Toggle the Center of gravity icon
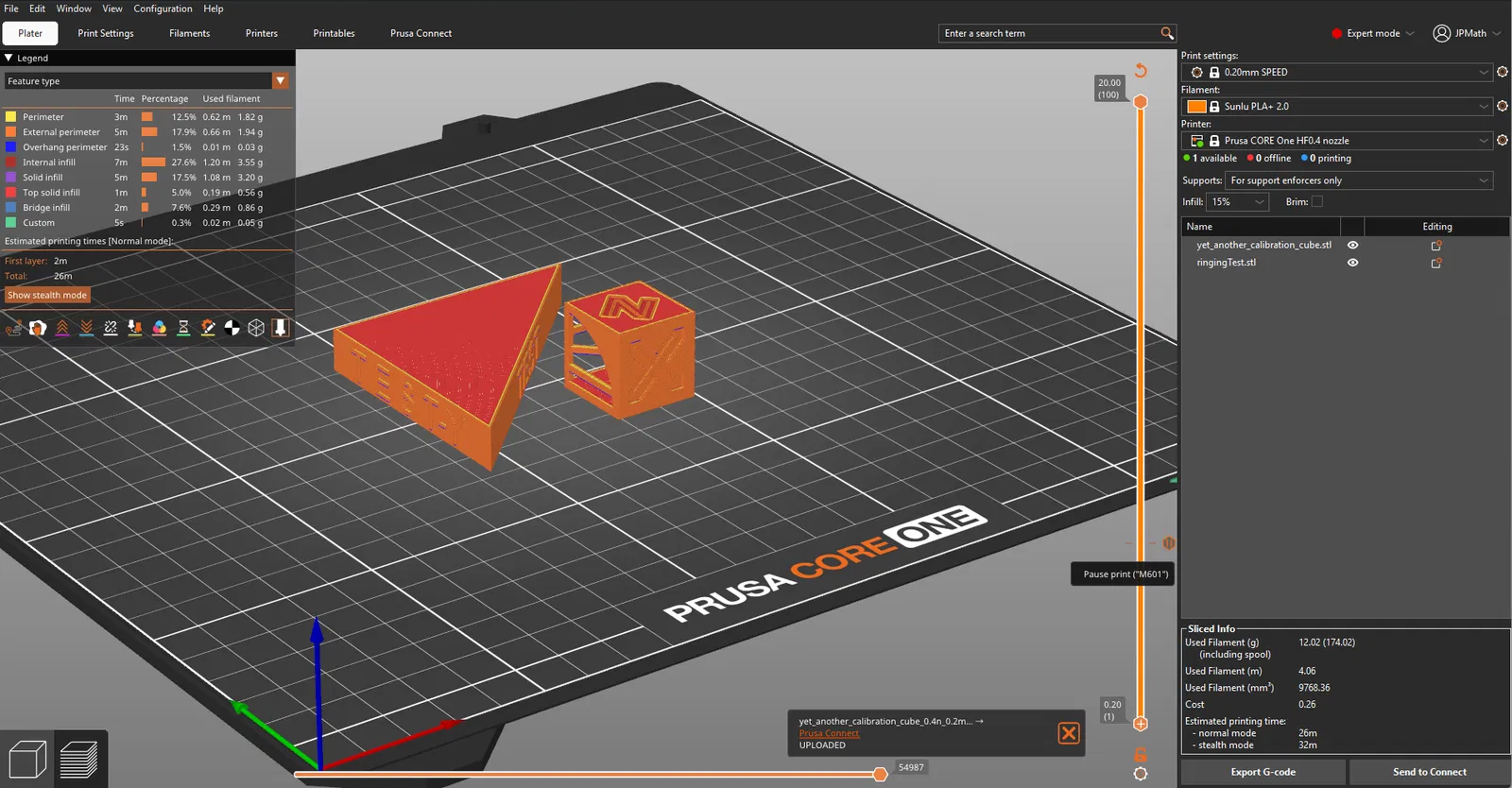Image resolution: width=1512 pixels, height=788 pixels. point(232,328)
